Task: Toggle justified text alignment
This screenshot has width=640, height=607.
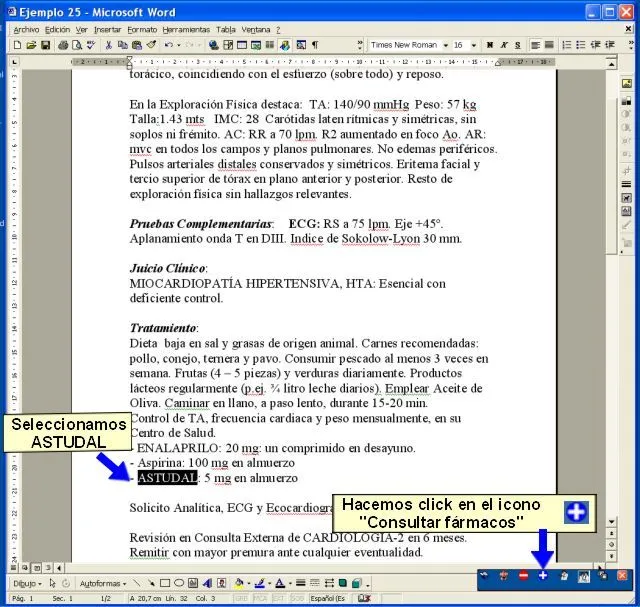Action: pyautogui.click(x=549, y=45)
